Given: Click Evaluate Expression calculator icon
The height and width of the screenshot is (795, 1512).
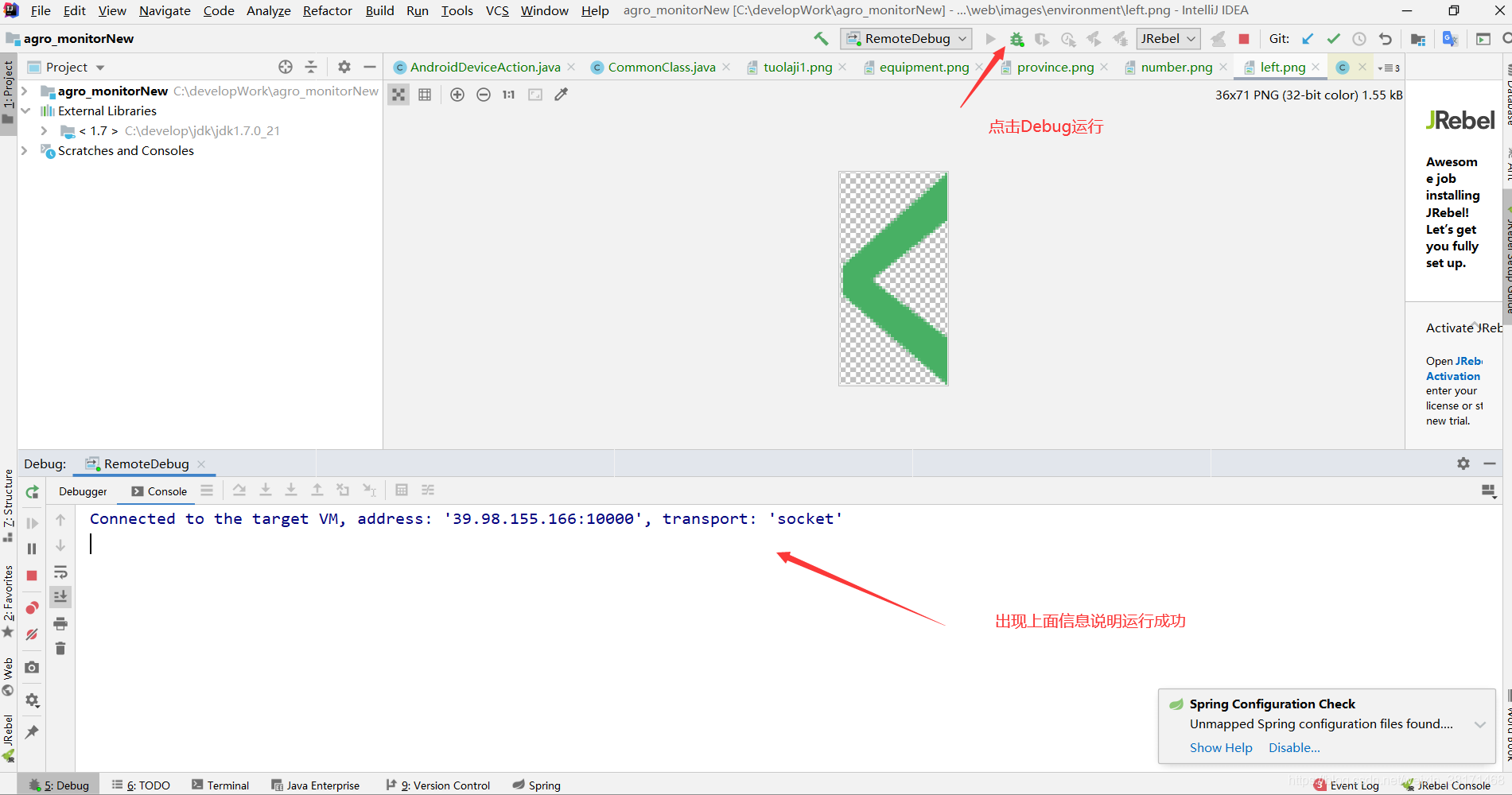Looking at the screenshot, I should click(x=402, y=491).
